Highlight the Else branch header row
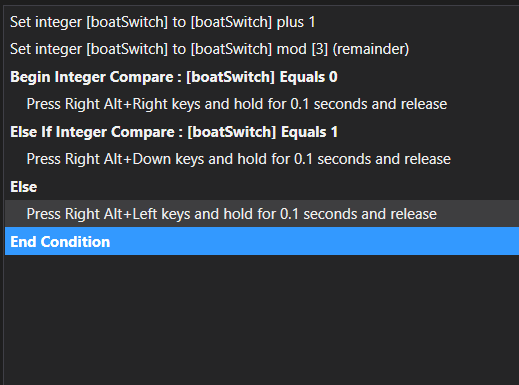Image resolution: width=519 pixels, height=385 pixels. pos(262,187)
